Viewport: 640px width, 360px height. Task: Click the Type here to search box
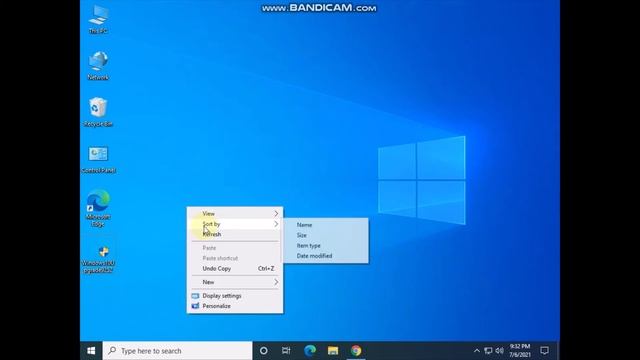tap(178, 351)
